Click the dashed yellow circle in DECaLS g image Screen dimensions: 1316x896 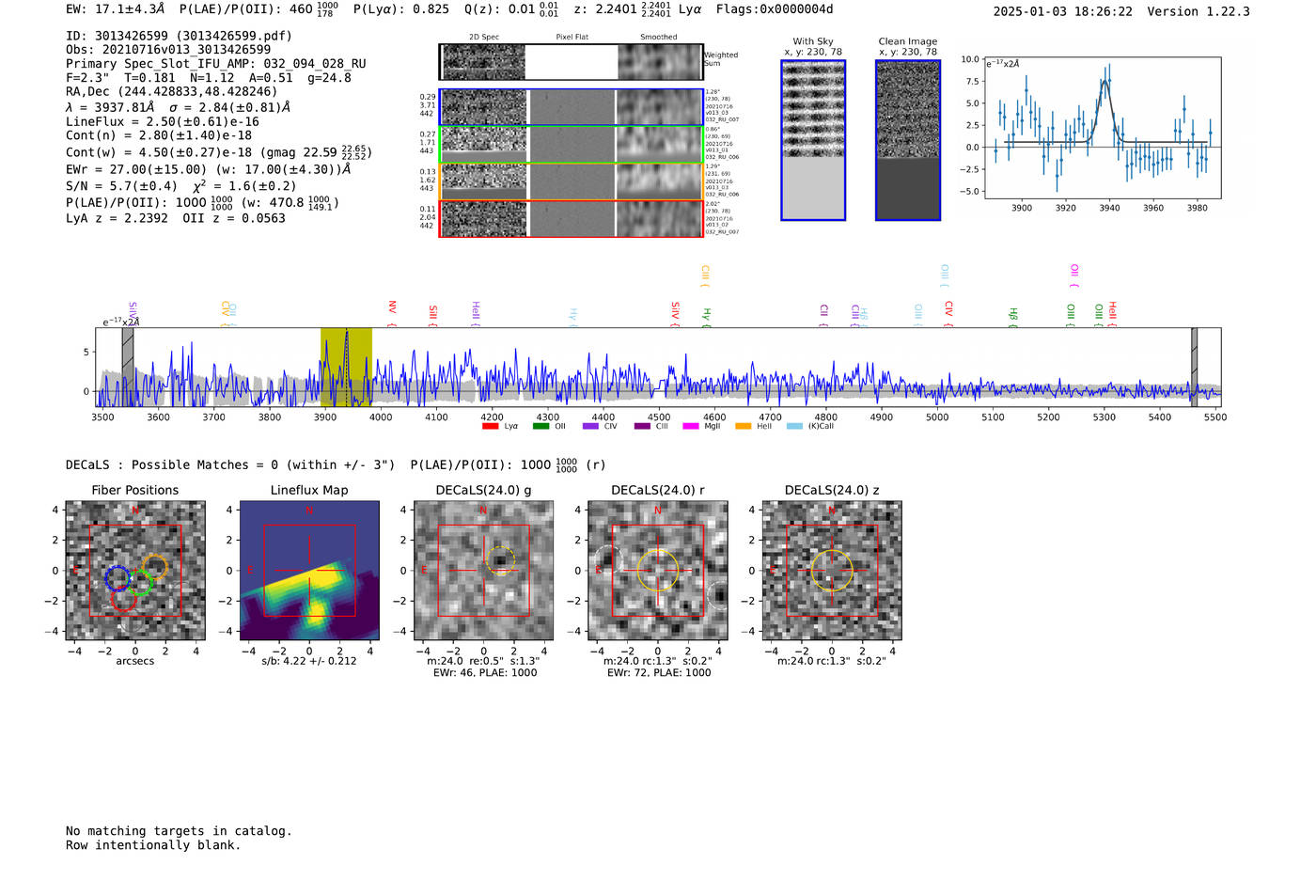501,561
